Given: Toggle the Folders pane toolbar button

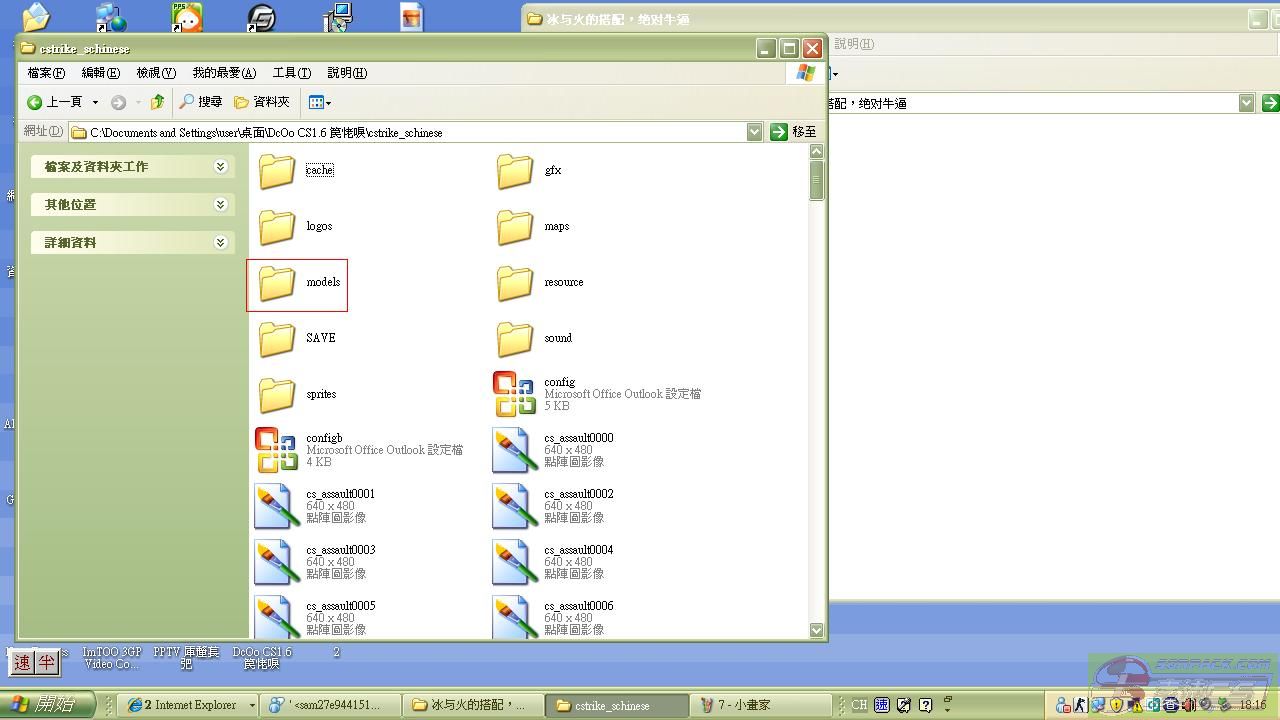Looking at the screenshot, I should click(x=262, y=102).
